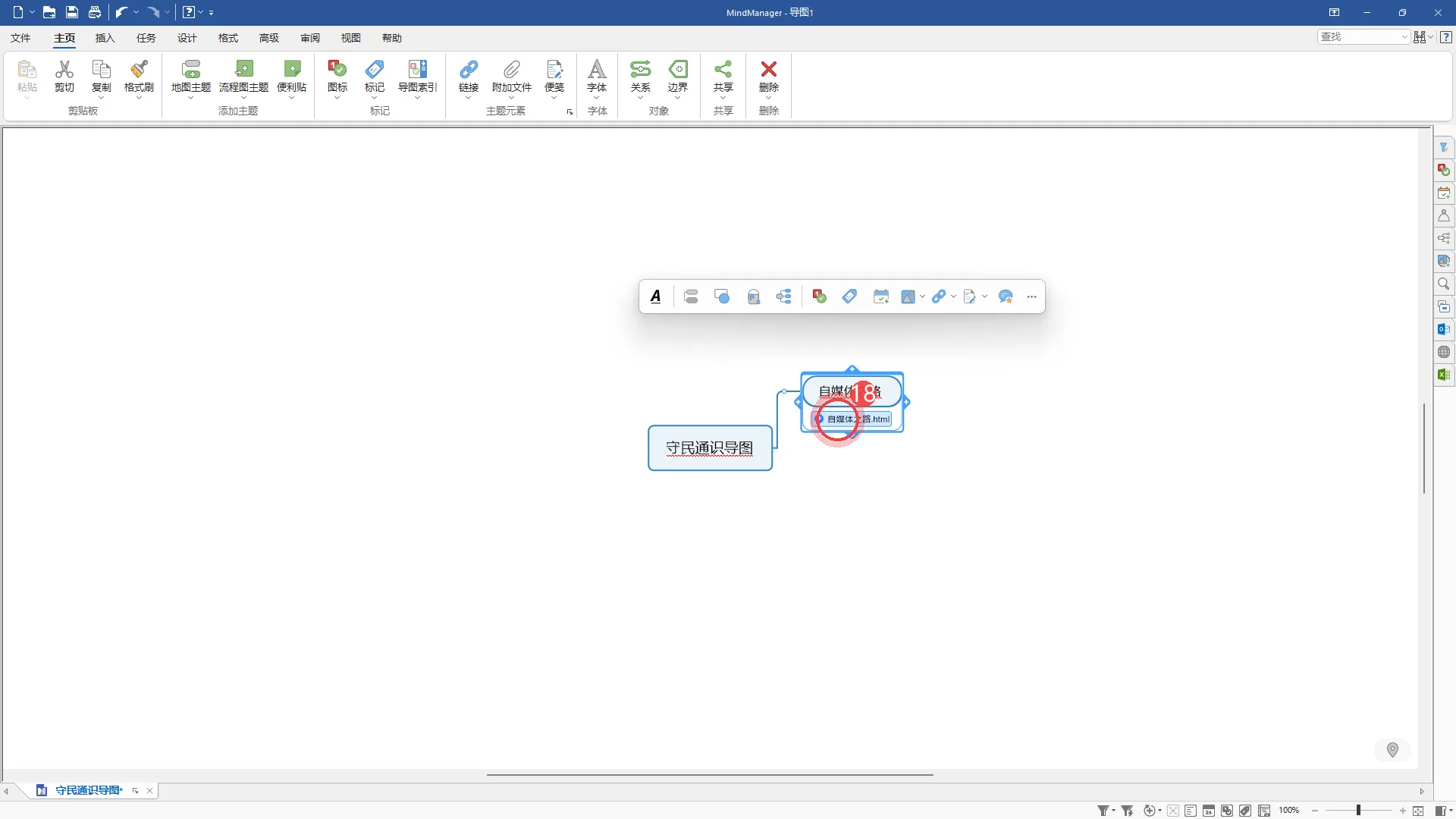Click the print icon in title bar
The width and height of the screenshot is (1456, 819).
pos(95,12)
